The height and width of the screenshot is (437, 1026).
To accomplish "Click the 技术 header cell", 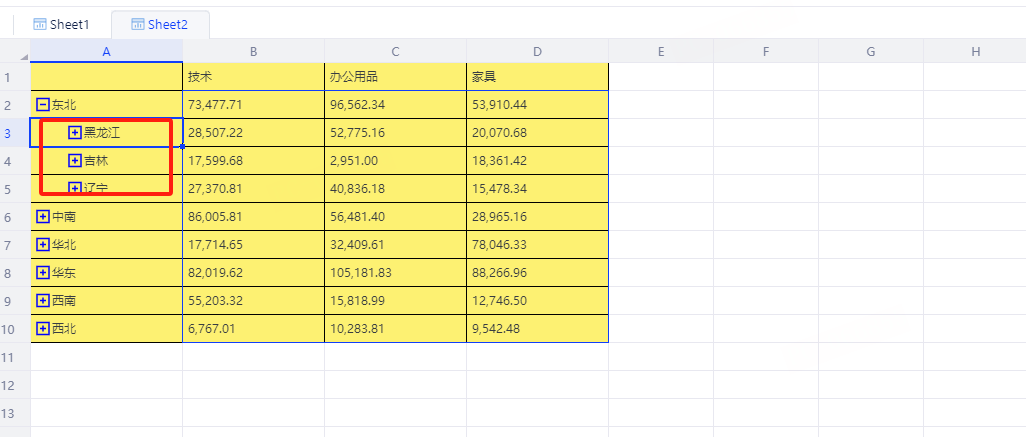I will point(253,76).
